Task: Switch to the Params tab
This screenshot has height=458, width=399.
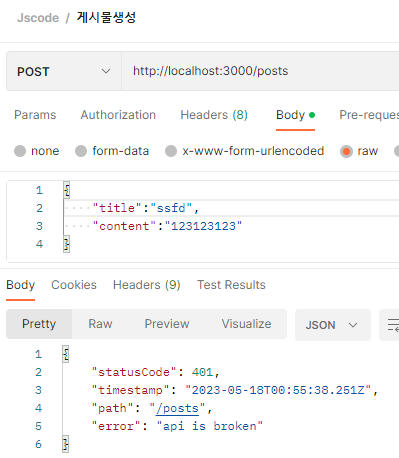Action: pyautogui.click(x=35, y=115)
